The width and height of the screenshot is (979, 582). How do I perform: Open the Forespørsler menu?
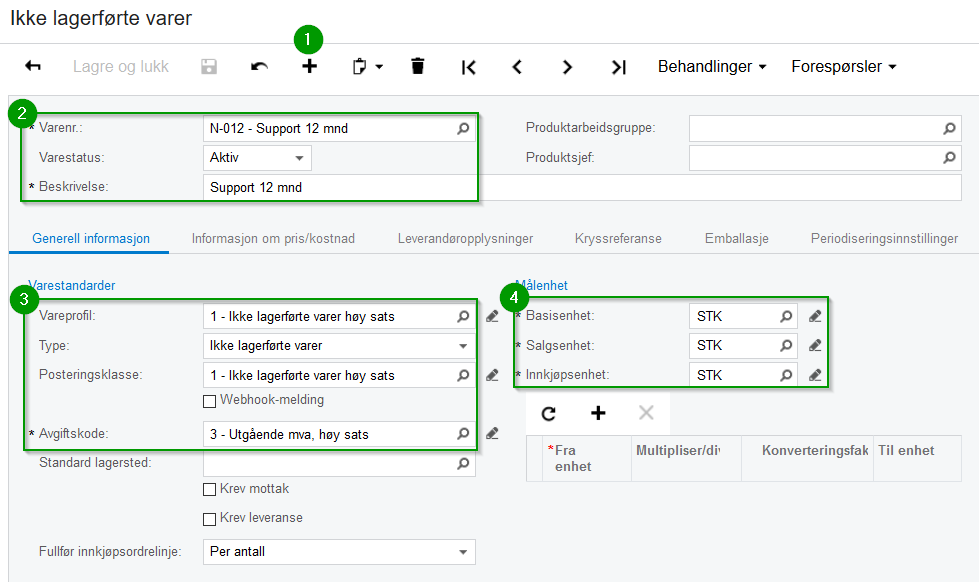pos(843,67)
